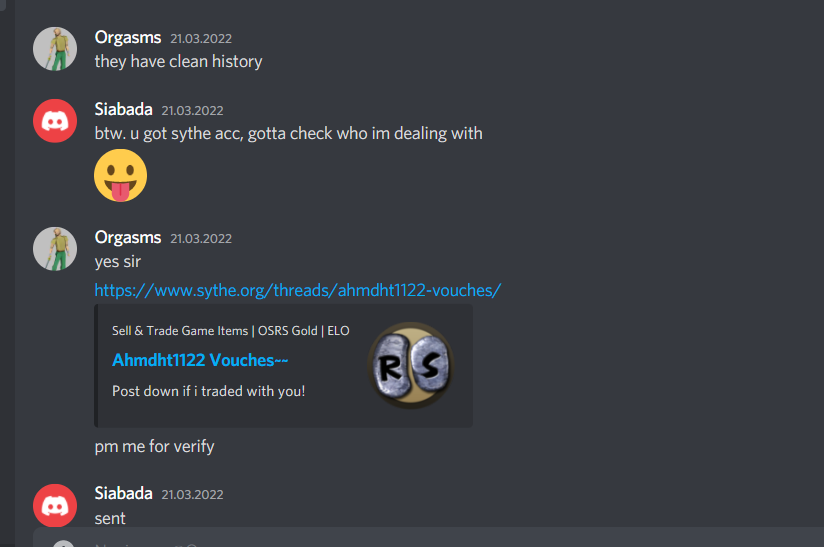
Task: Click the attachment plus icon in message bar
Action: click(64, 544)
